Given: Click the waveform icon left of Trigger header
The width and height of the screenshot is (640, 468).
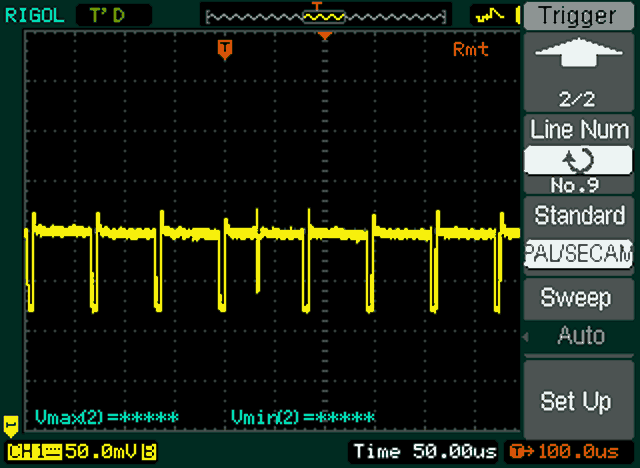Looking at the screenshot, I should click(492, 14).
